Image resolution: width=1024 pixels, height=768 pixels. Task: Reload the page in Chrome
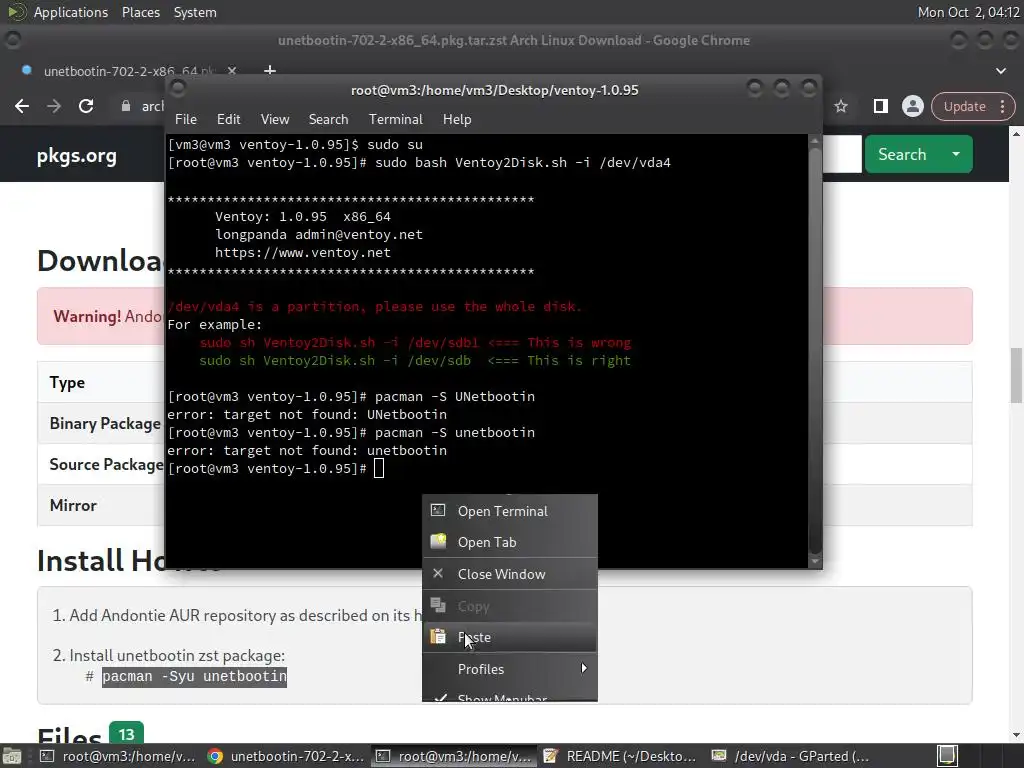pos(86,106)
